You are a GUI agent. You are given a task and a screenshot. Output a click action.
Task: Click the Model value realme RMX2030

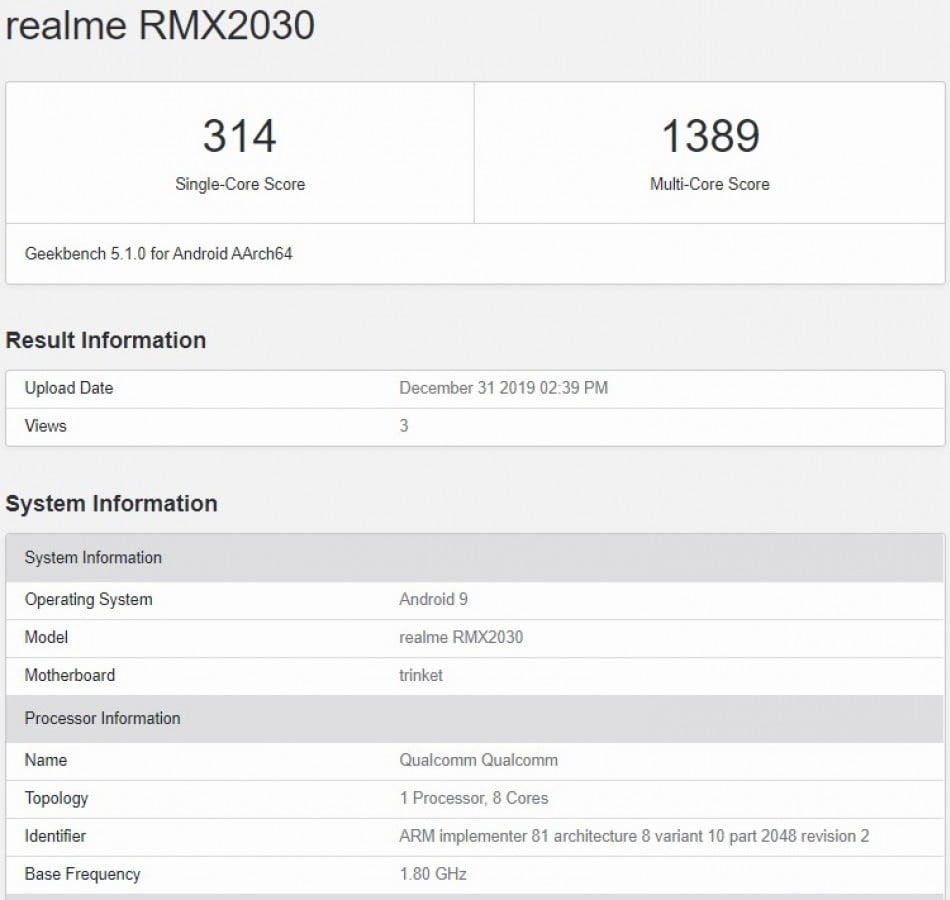[x=463, y=637]
